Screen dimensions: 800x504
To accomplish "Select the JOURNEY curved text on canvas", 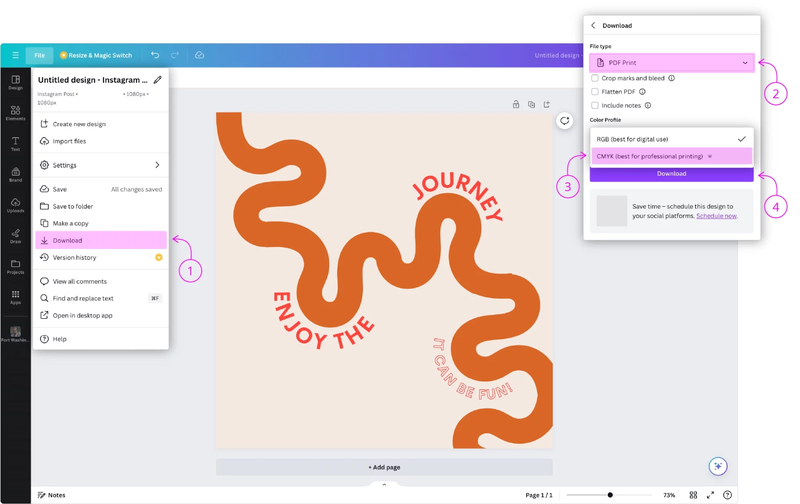I will [458, 196].
